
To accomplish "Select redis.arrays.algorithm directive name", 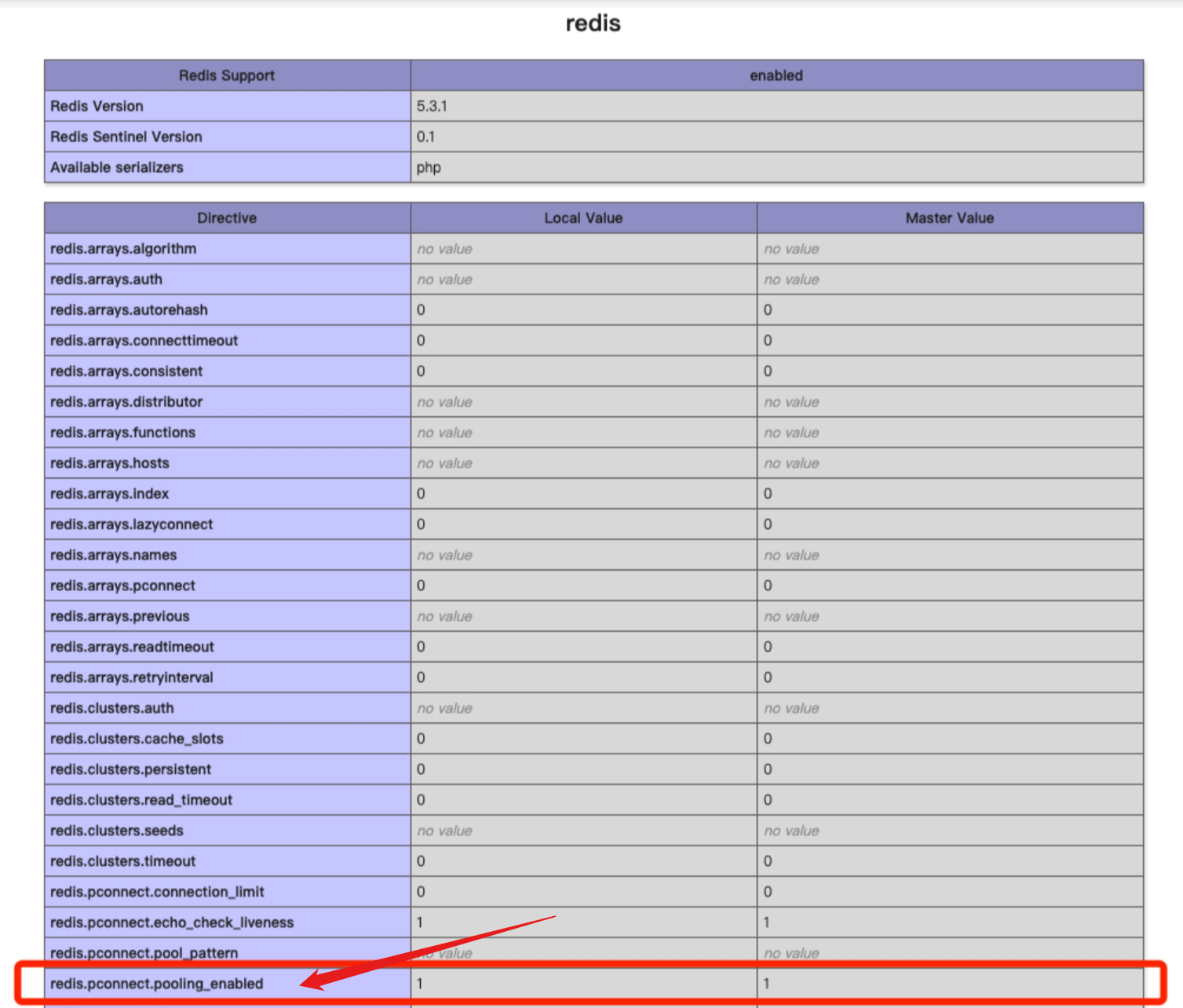I will pos(123,249).
